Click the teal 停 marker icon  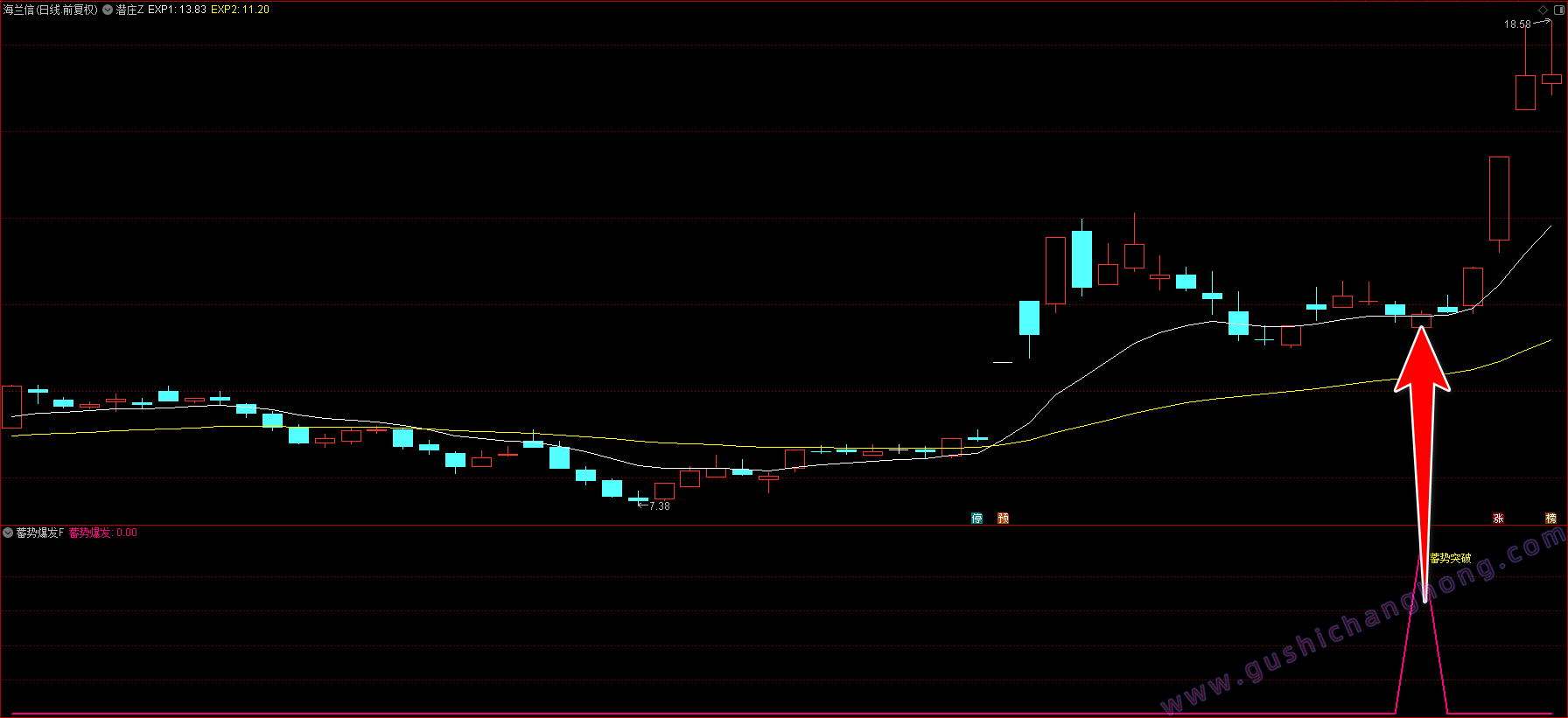pyautogui.click(x=976, y=519)
